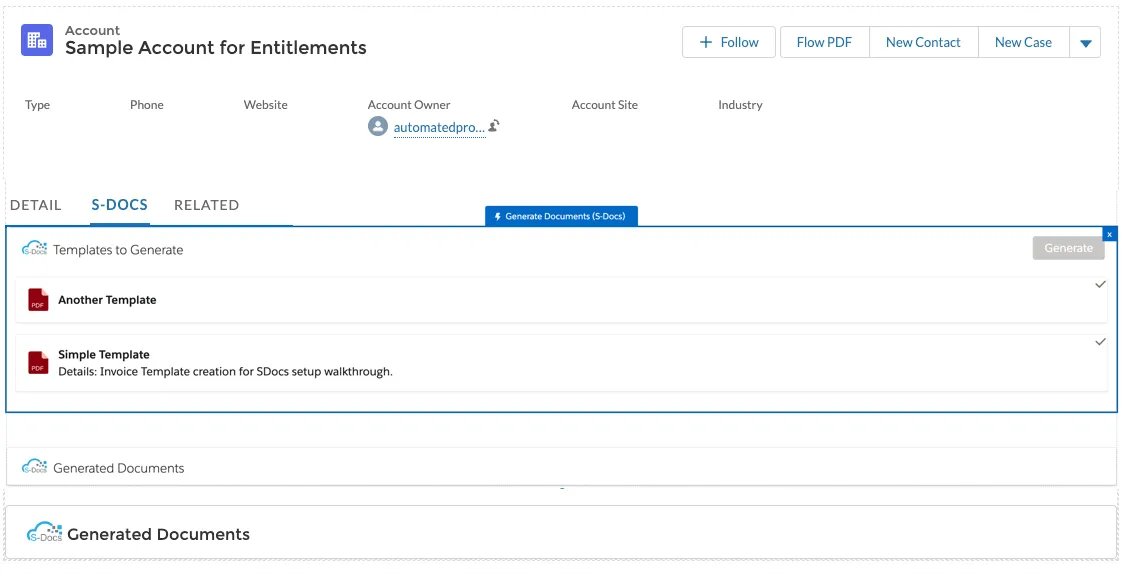Viewport: 1146px width, 579px height.
Task: Click S-Docs logo in large Generated Documents card
Action: coord(45,532)
